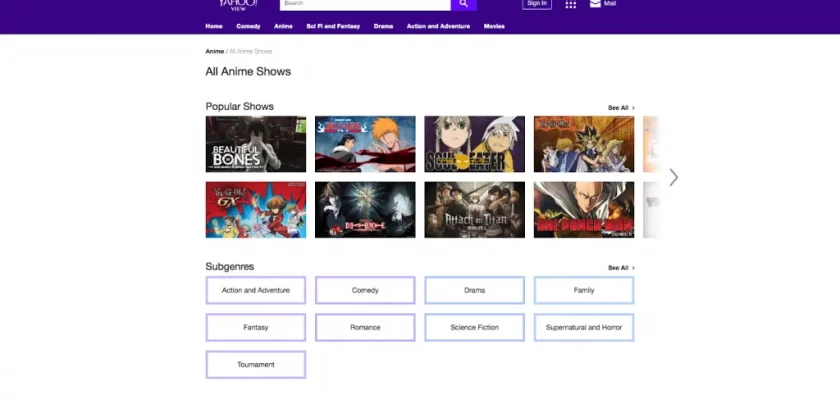Image resolution: width=840 pixels, height=400 pixels.
Task: Open the Movies nav item
Action: 494,26
